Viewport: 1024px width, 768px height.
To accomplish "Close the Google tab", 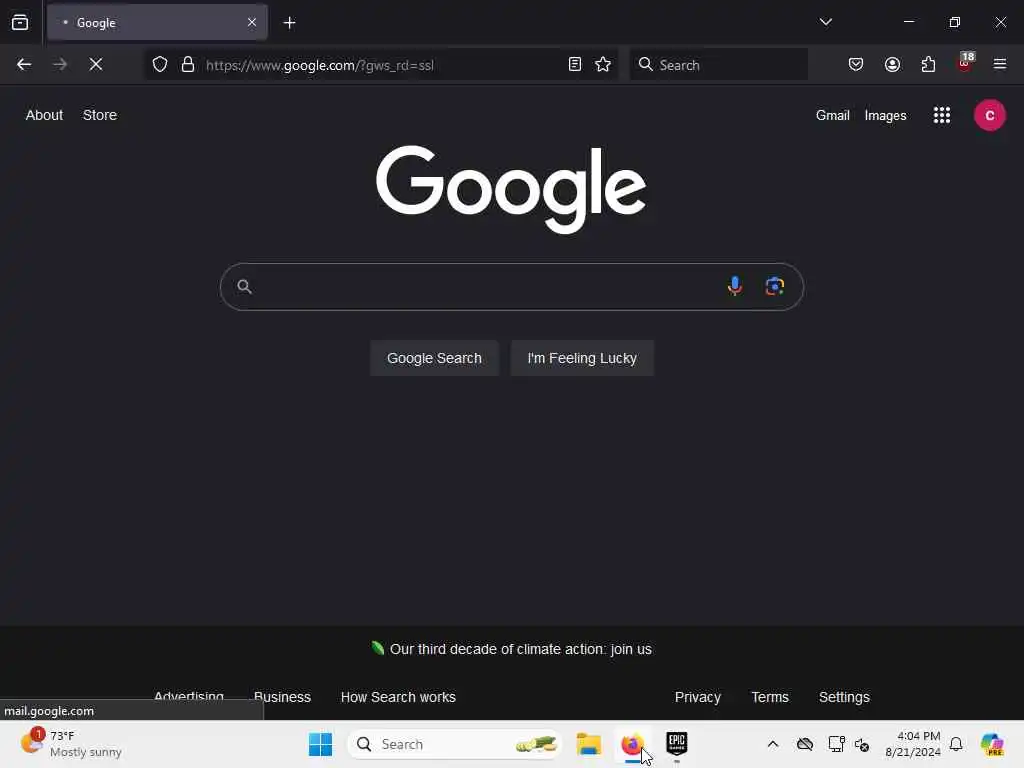I will 251,23.
